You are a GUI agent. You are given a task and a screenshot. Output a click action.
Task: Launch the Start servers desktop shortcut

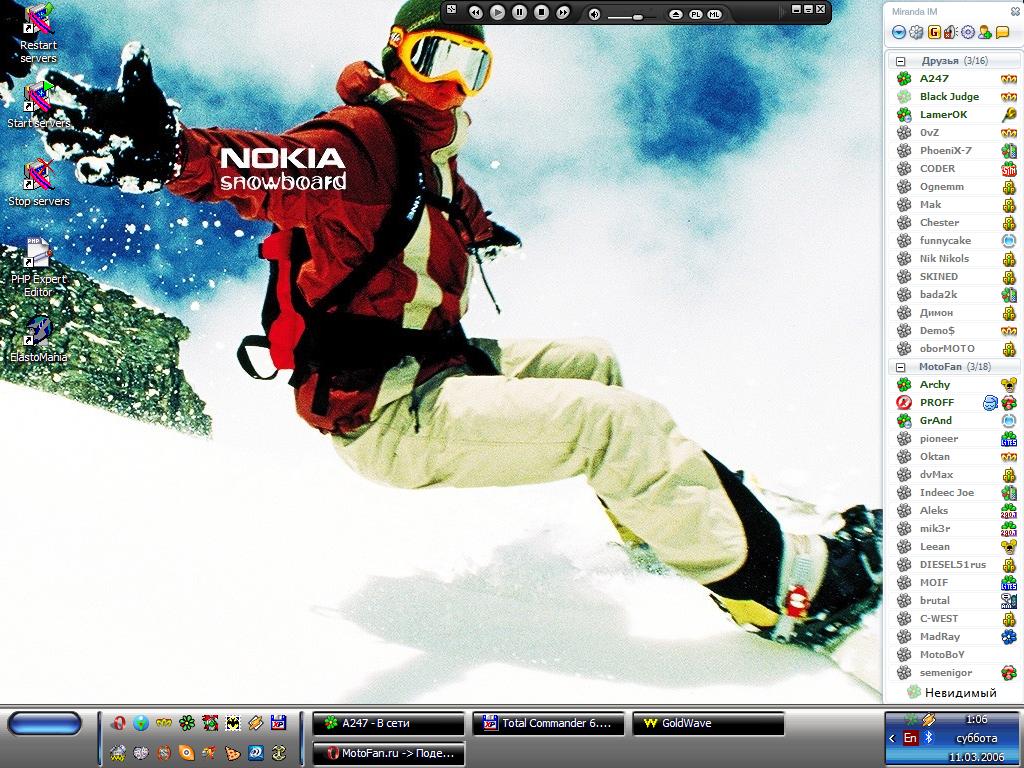pyautogui.click(x=38, y=104)
